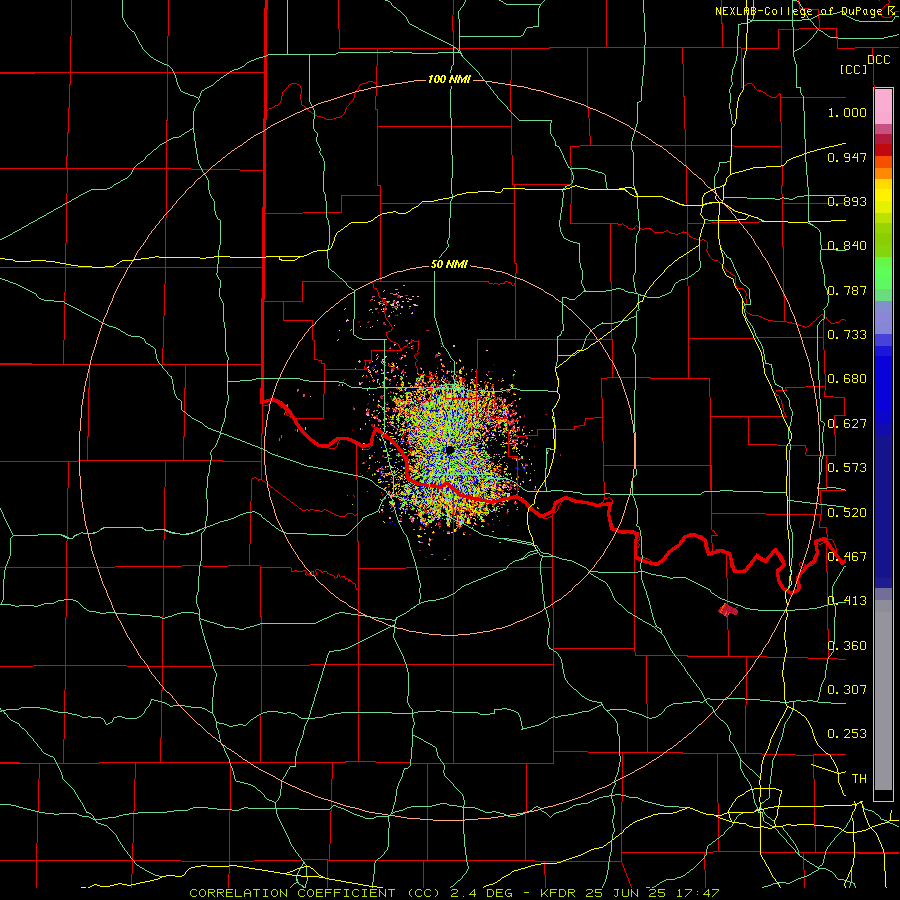Select the 0.733 scale value

(847, 335)
